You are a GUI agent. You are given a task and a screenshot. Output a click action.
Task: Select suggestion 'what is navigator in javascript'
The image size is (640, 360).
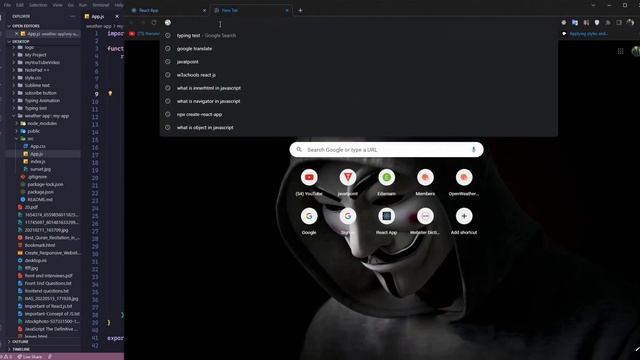pyautogui.click(x=359, y=101)
